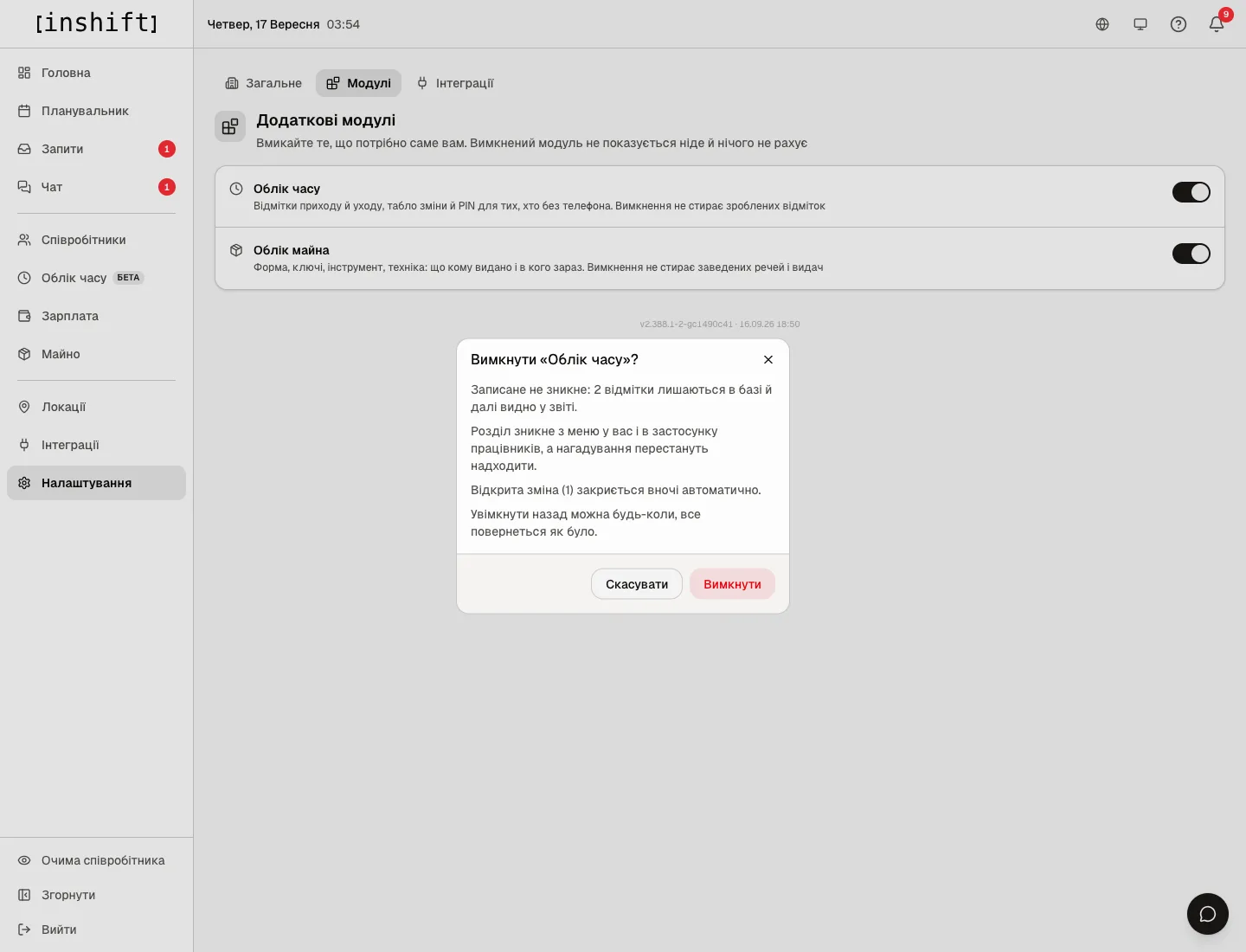Image resolution: width=1246 pixels, height=952 pixels.
Task: Turn off the Облік часу module switch
Action: 1191,192
